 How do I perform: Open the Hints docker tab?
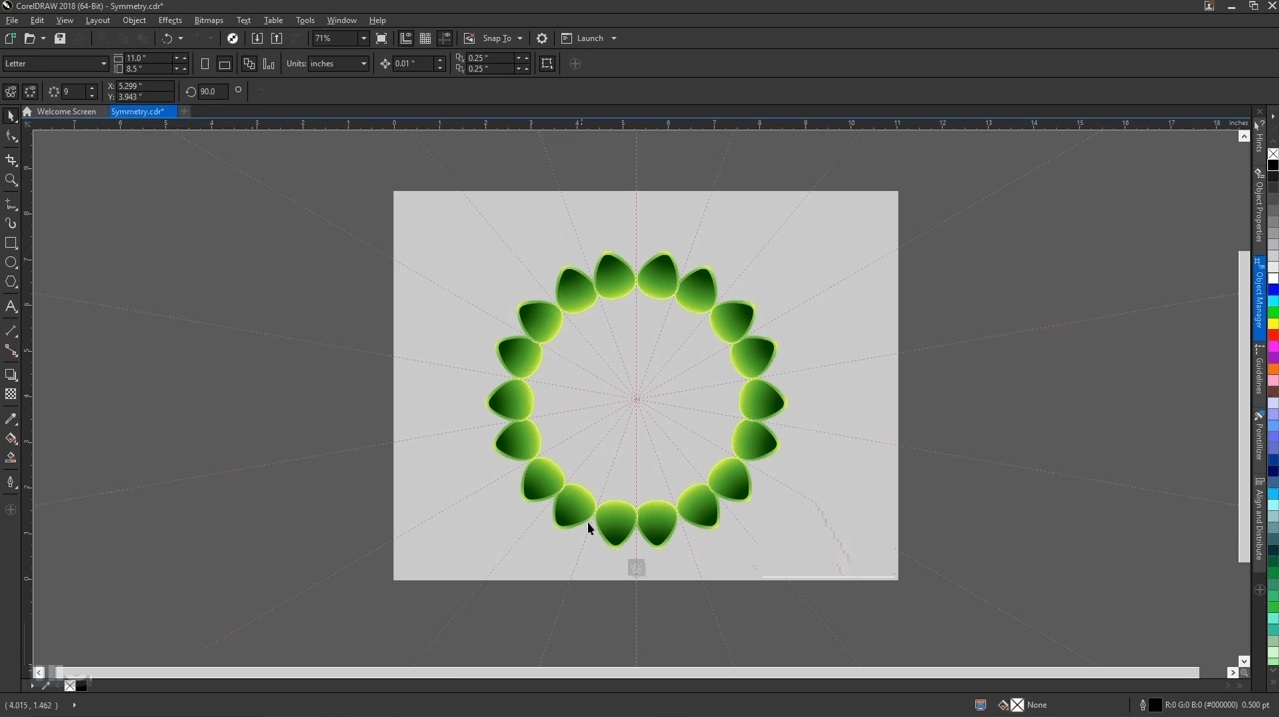point(1259,138)
